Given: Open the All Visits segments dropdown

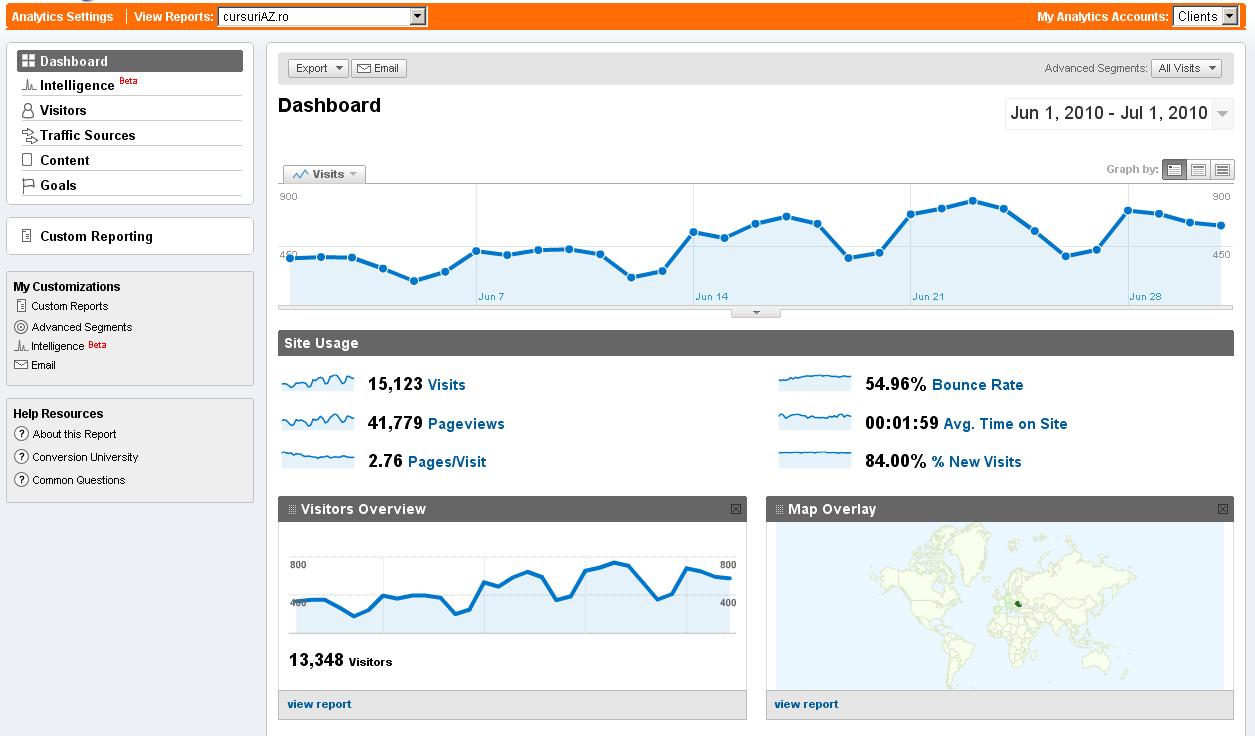Looking at the screenshot, I should pos(1186,68).
